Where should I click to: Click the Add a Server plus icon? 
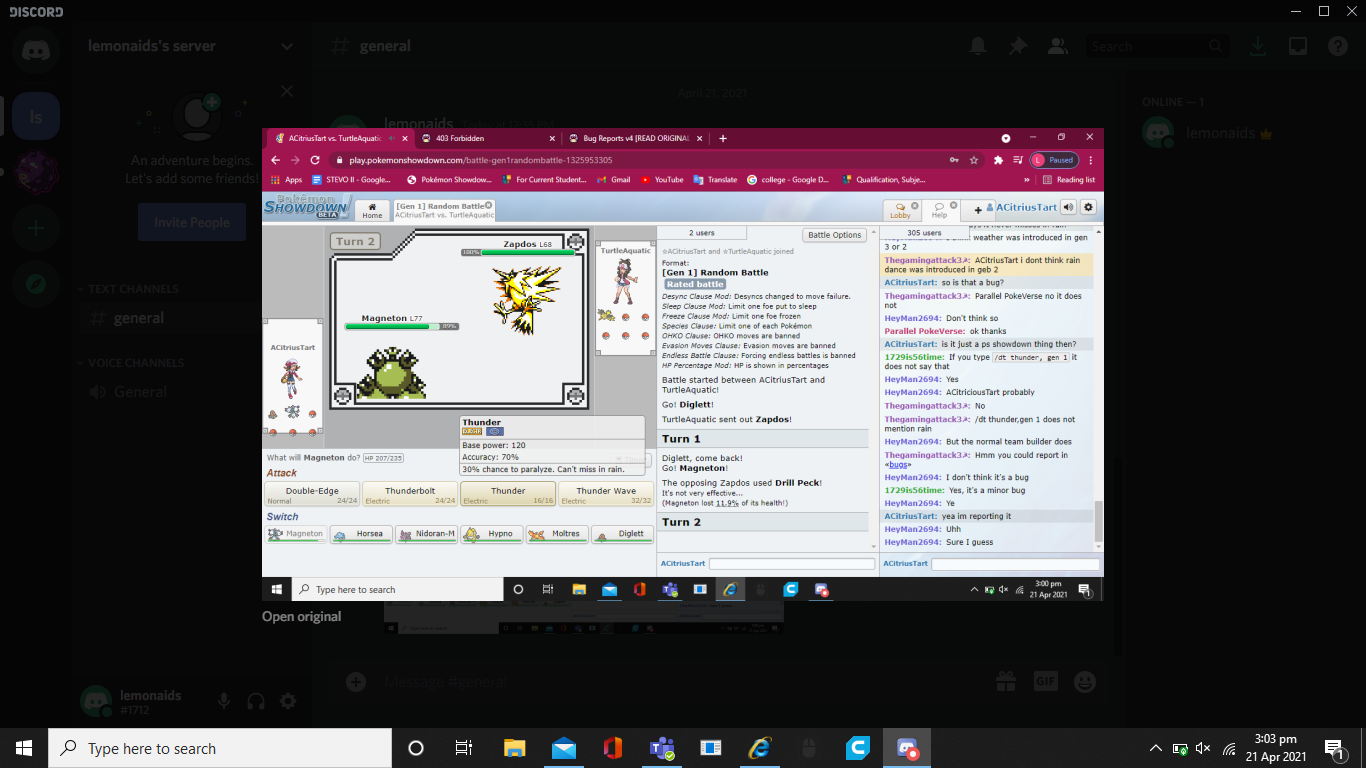(36, 228)
